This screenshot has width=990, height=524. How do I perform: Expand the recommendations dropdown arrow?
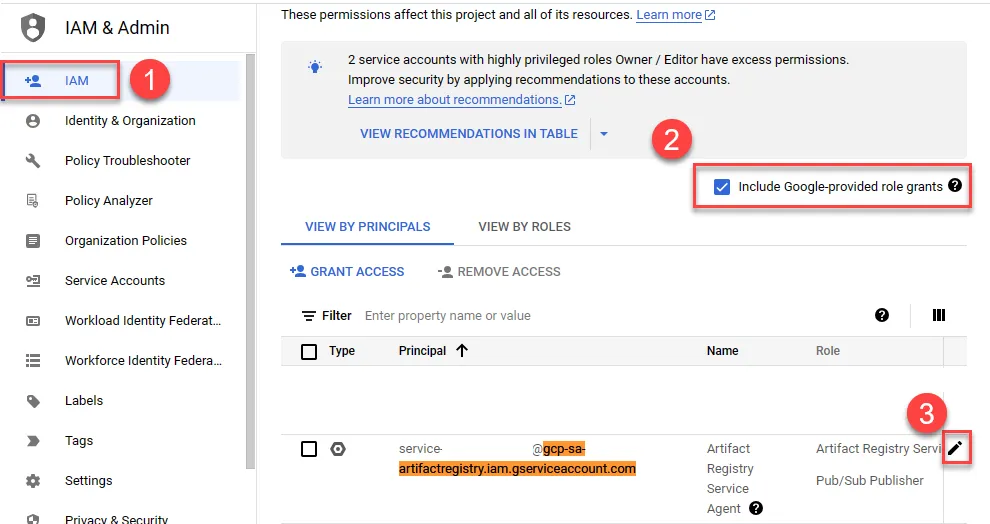604,134
